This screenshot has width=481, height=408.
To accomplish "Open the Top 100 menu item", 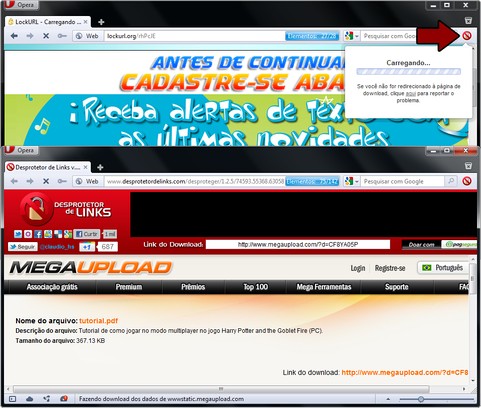I will (255, 287).
